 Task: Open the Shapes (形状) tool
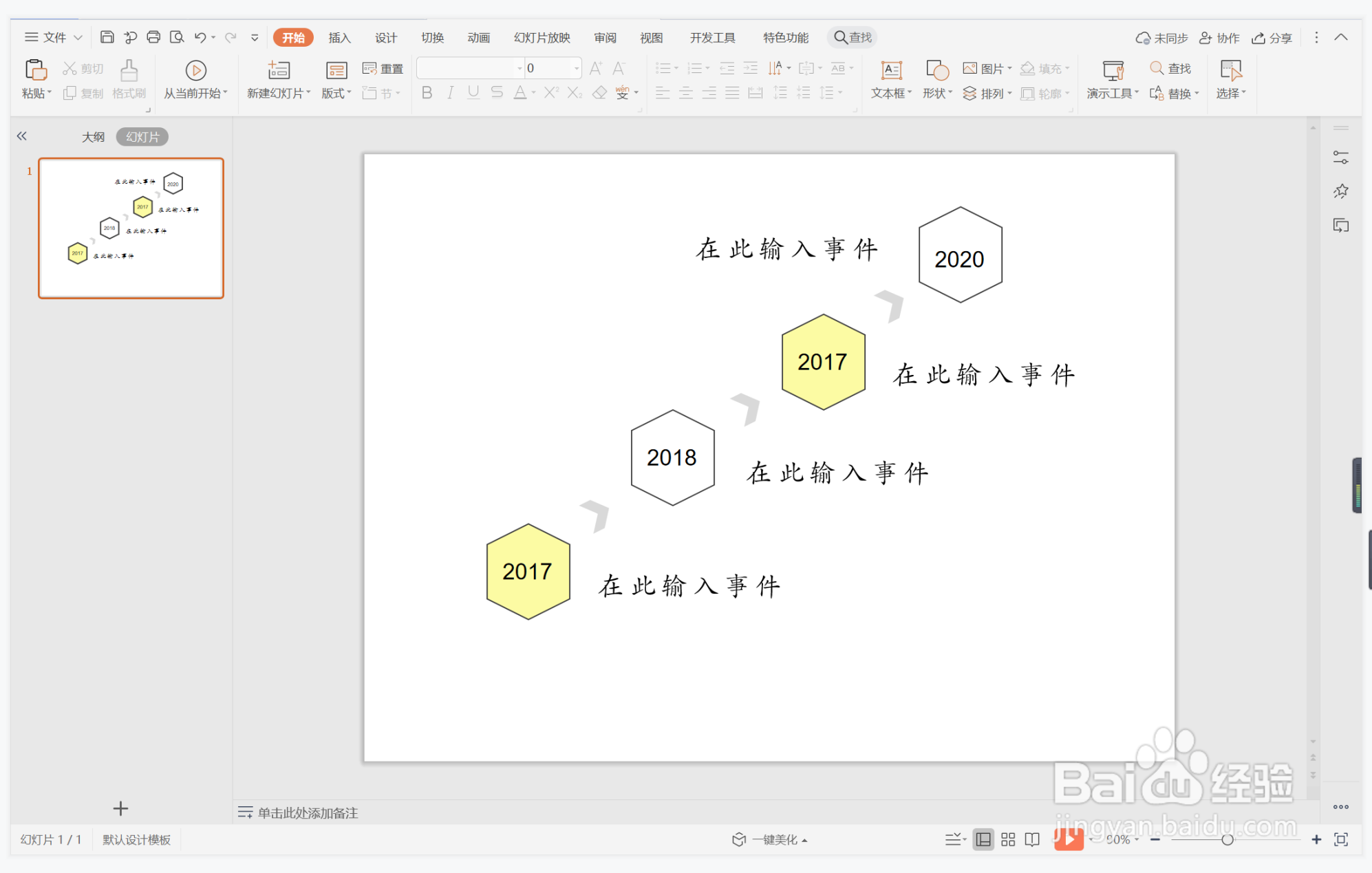pos(937,71)
